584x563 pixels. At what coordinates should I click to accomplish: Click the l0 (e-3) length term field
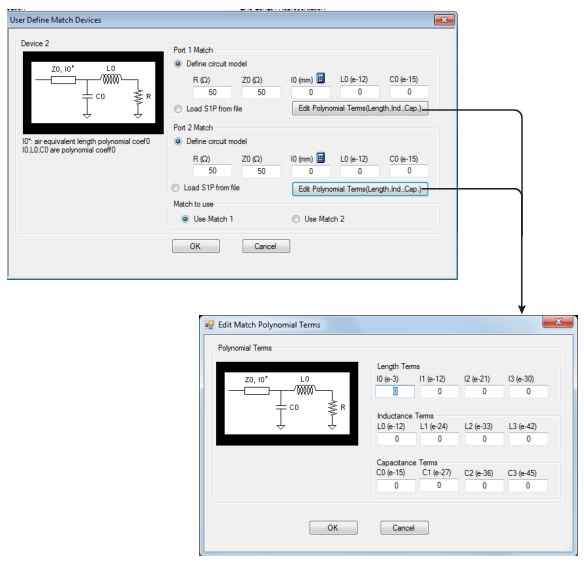pos(395,391)
